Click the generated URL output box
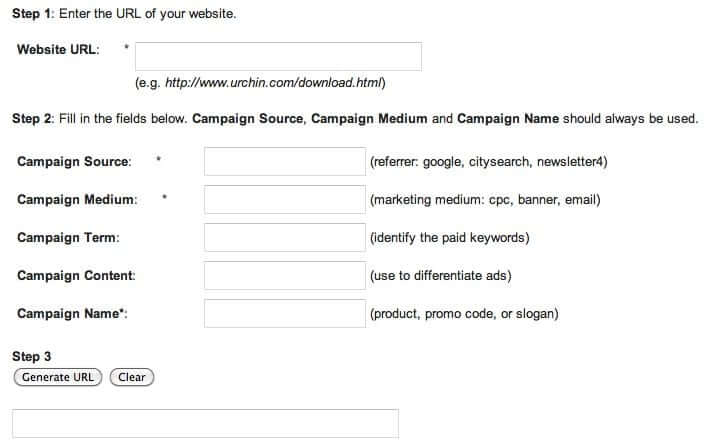Viewport: 723px width, 445px height. pos(205,423)
